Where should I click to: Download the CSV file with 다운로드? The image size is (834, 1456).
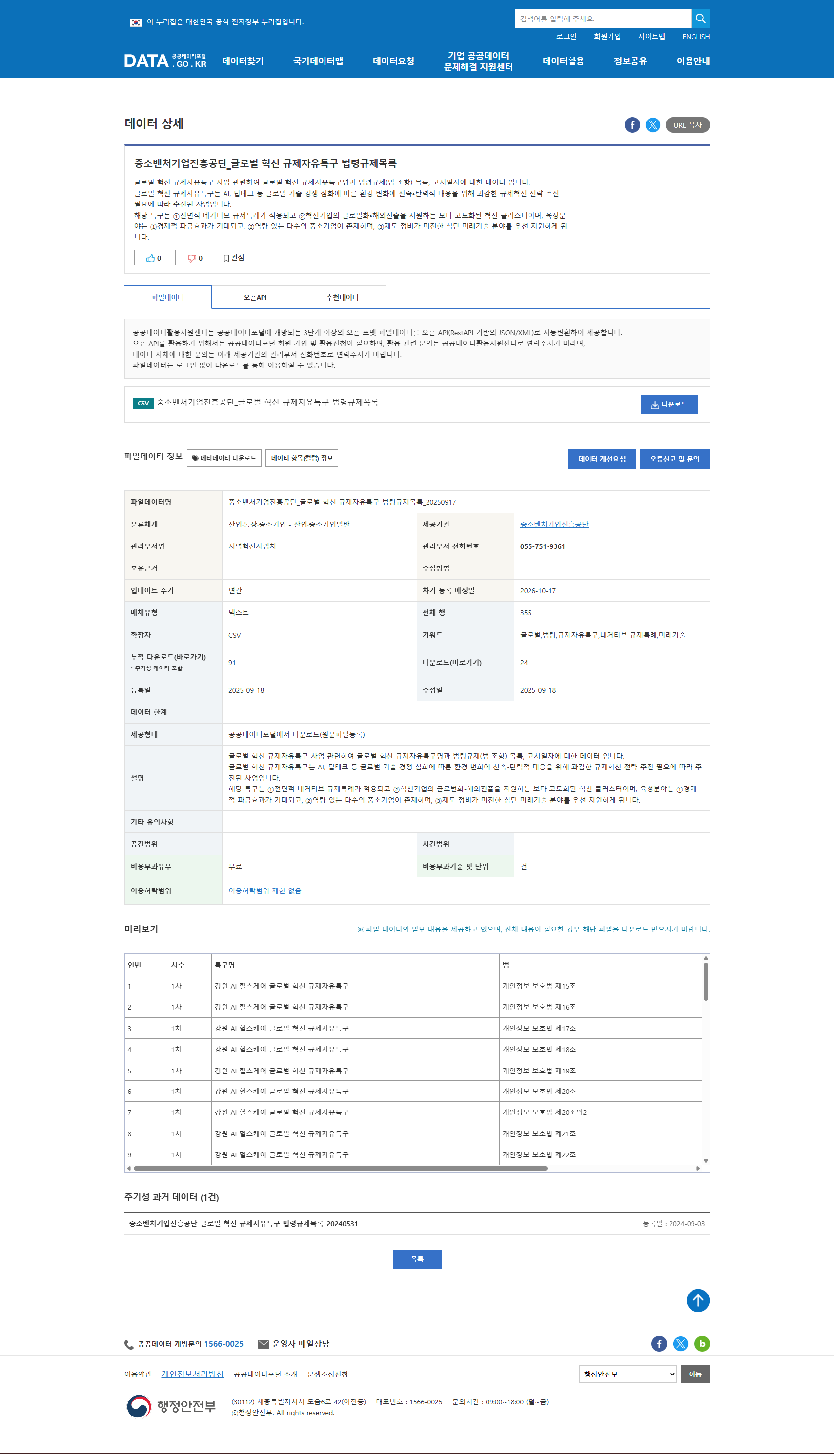pos(669,404)
